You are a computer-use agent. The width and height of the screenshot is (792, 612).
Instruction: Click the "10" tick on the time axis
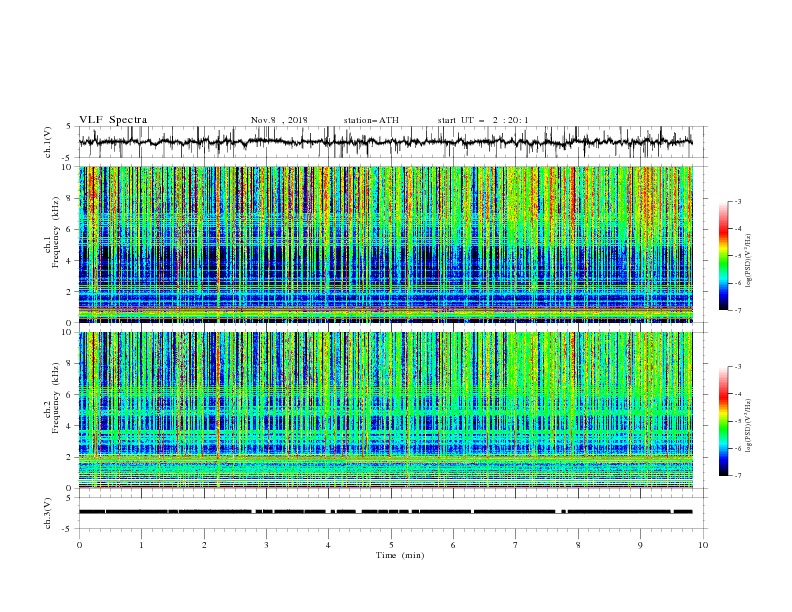(703, 545)
